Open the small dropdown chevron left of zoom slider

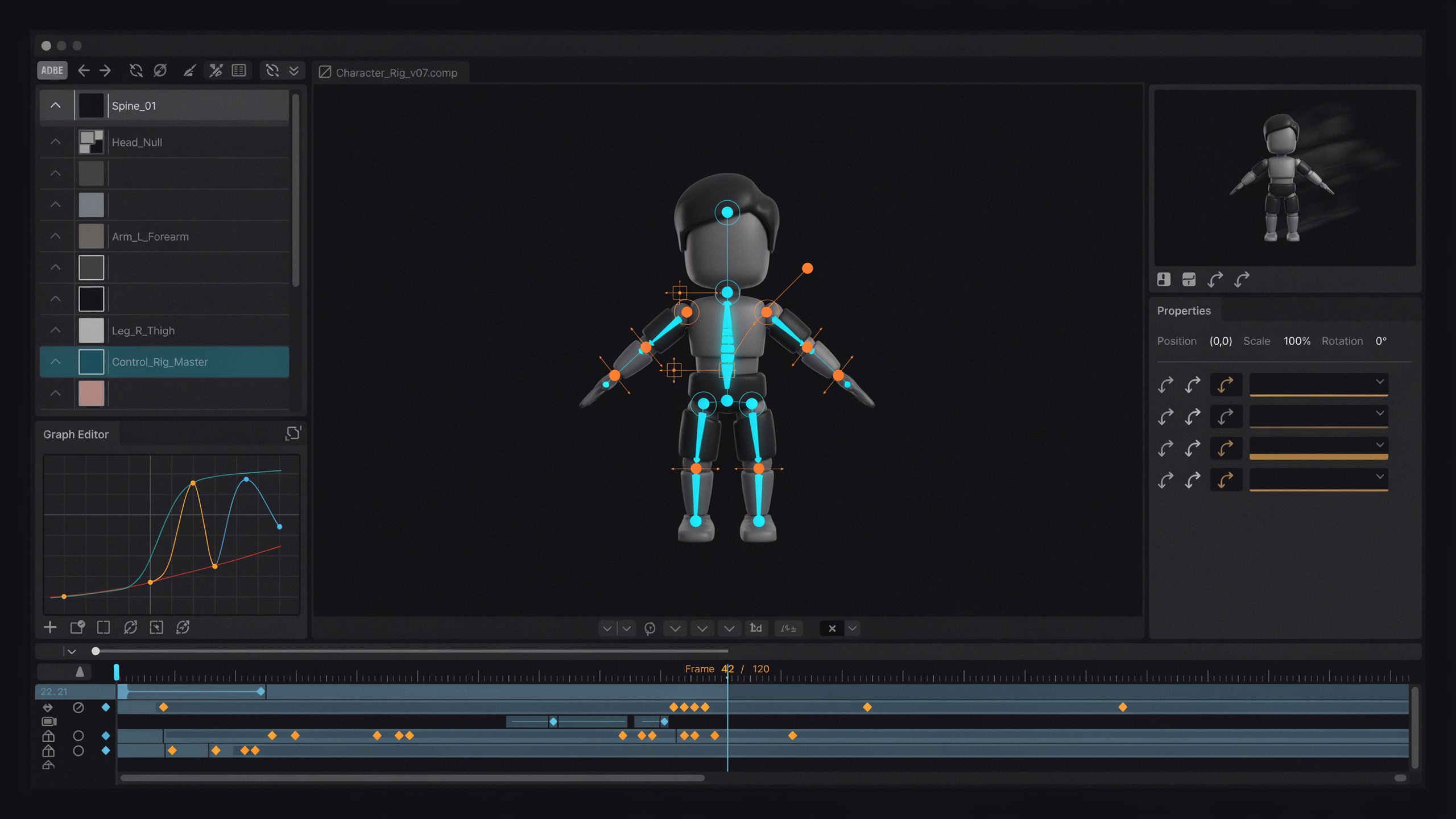click(72, 651)
